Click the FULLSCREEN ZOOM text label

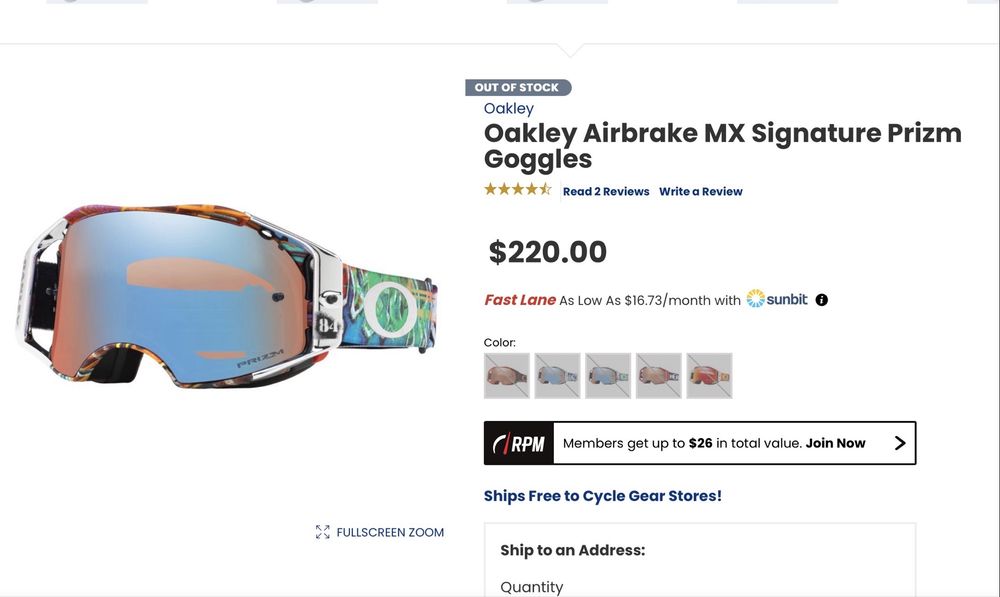coord(390,532)
